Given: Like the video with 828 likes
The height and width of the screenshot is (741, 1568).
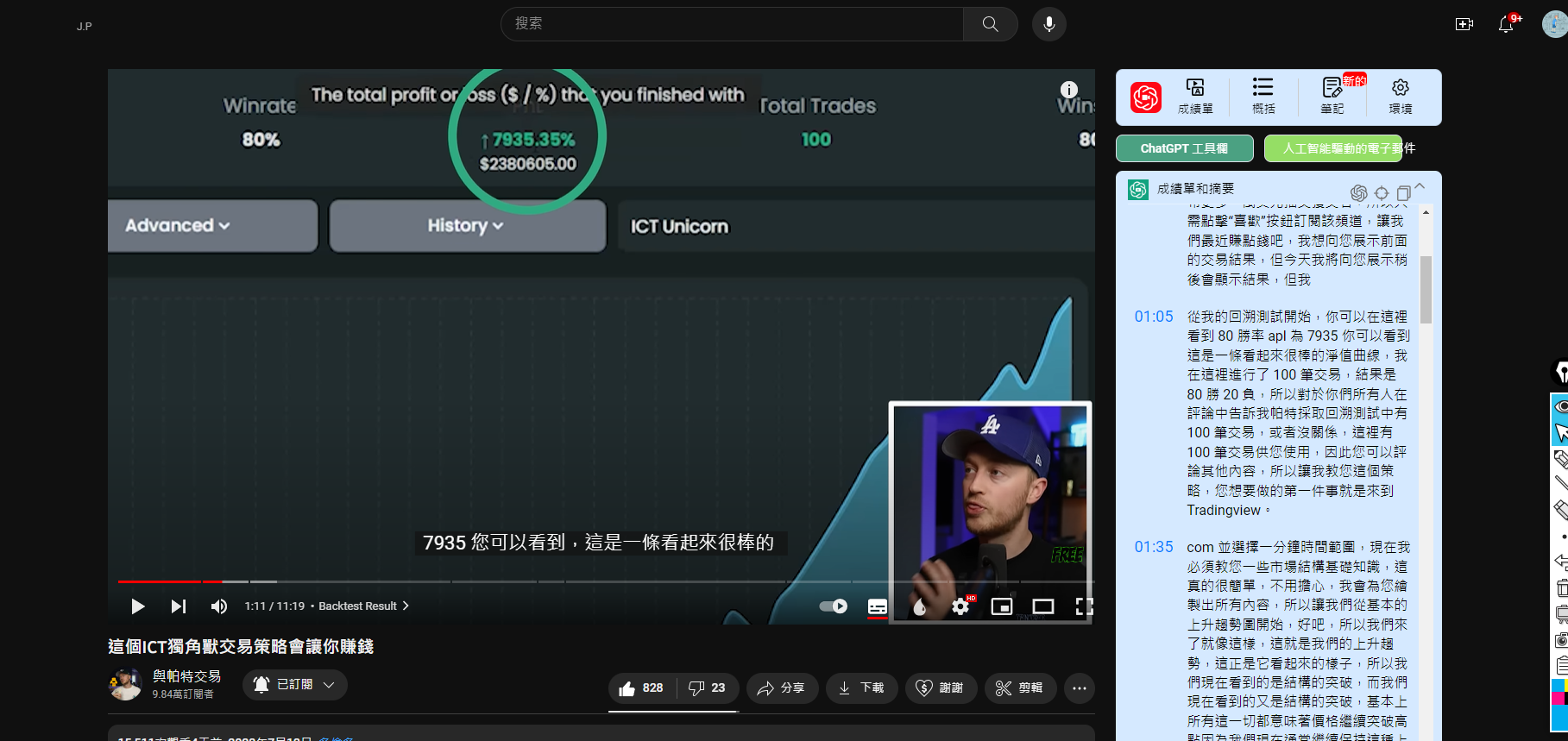Looking at the screenshot, I should (x=641, y=688).
